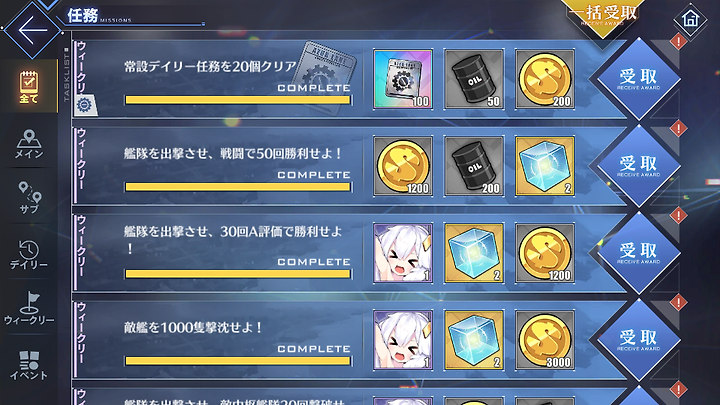The height and width of the screenshot is (405, 720).
Task: View character reward in the A-rank mission
Action: pyautogui.click(x=403, y=253)
